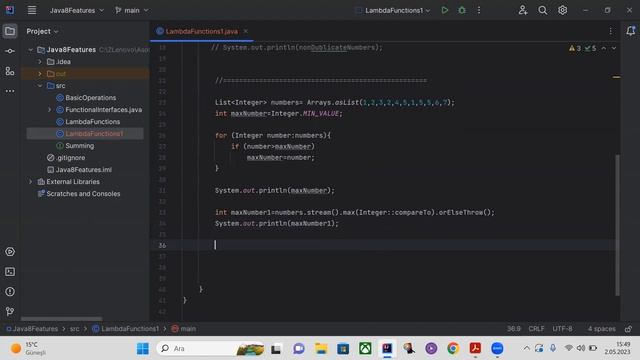Open more run actions vertical dots
The width and height of the screenshot is (640, 360).
click(479, 10)
